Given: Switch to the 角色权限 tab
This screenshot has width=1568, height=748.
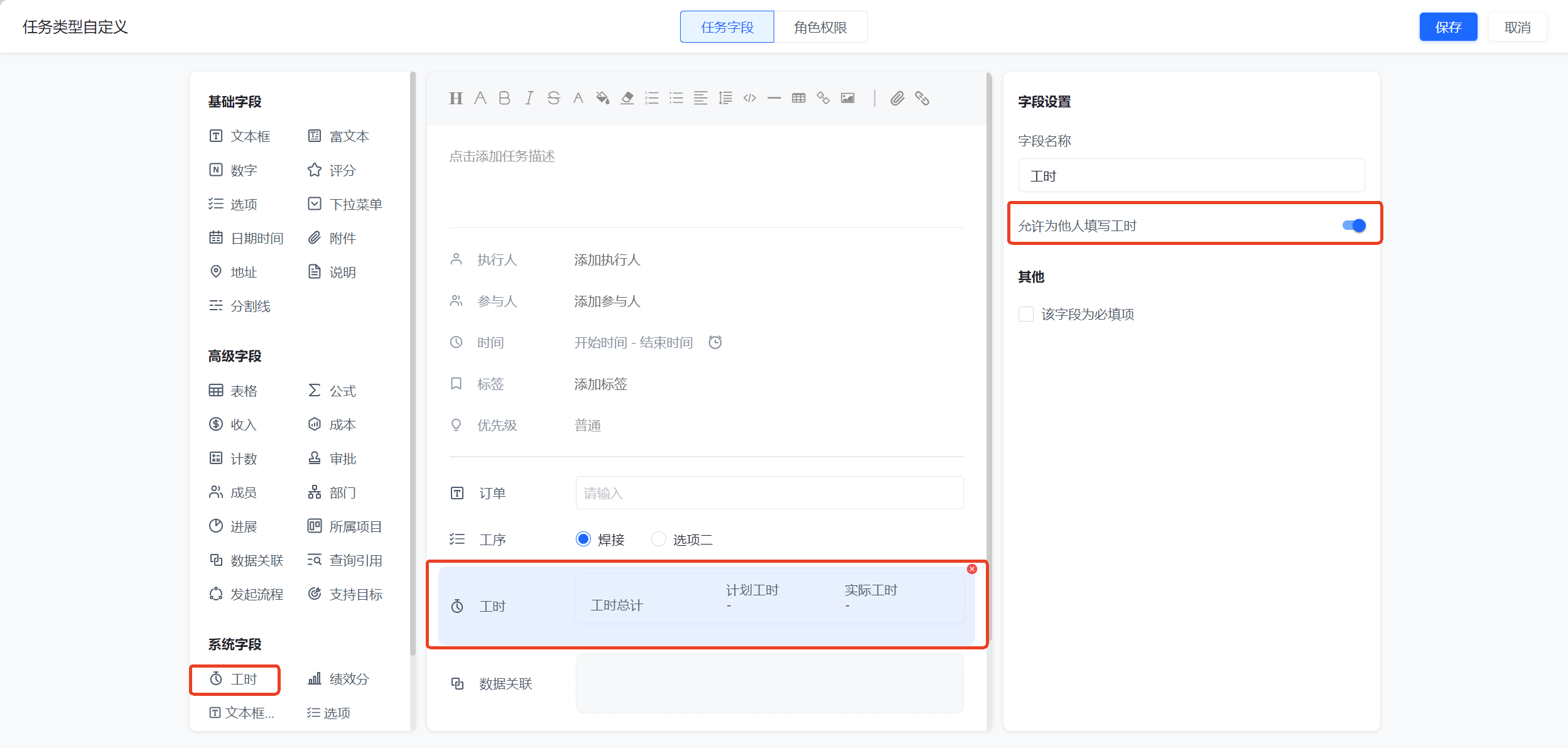Looking at the screenshot, I should click(x=820, y=27).
